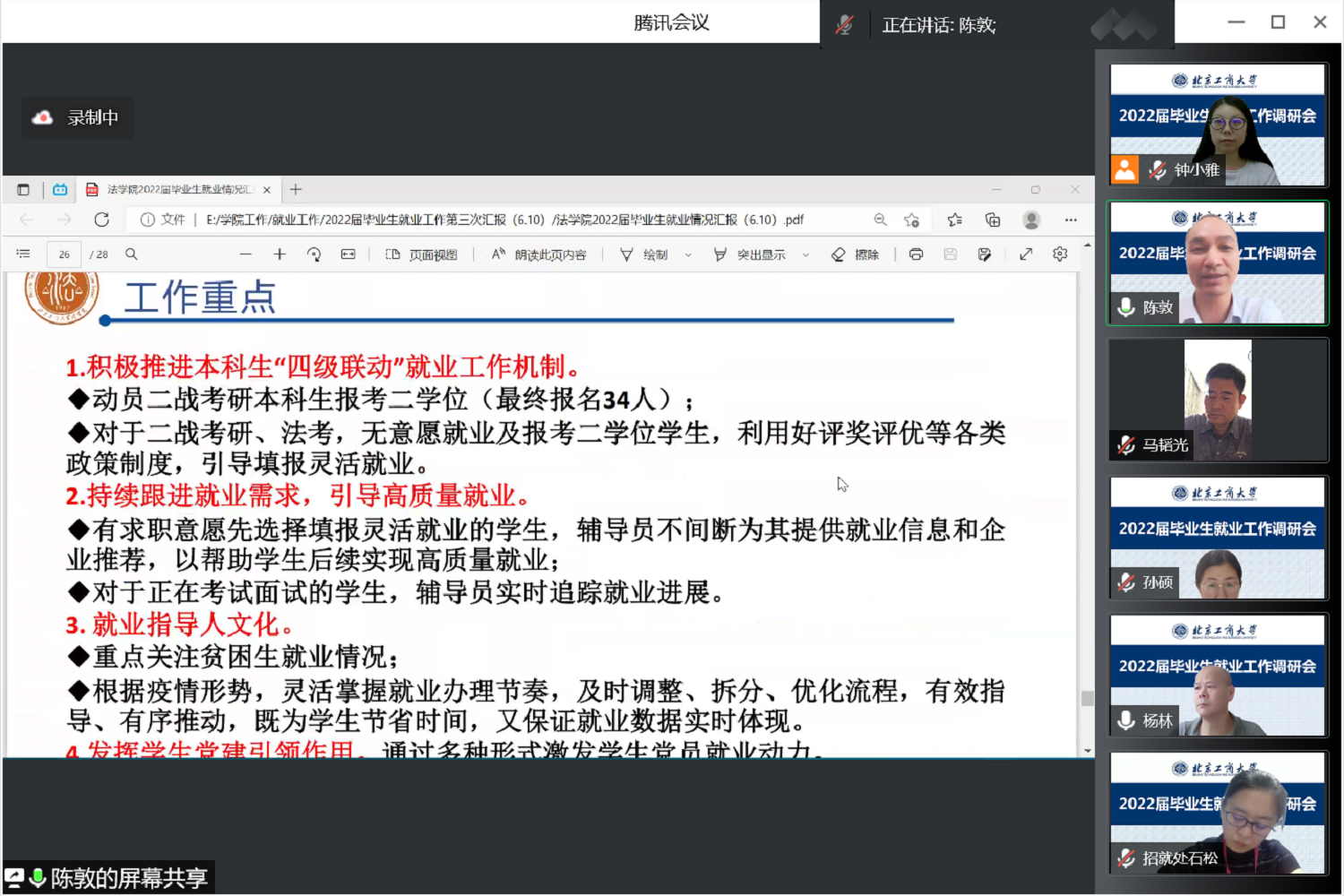Click the 页面视图 page view button
This screenshot has height=896, width=1344.
point(422,254)
